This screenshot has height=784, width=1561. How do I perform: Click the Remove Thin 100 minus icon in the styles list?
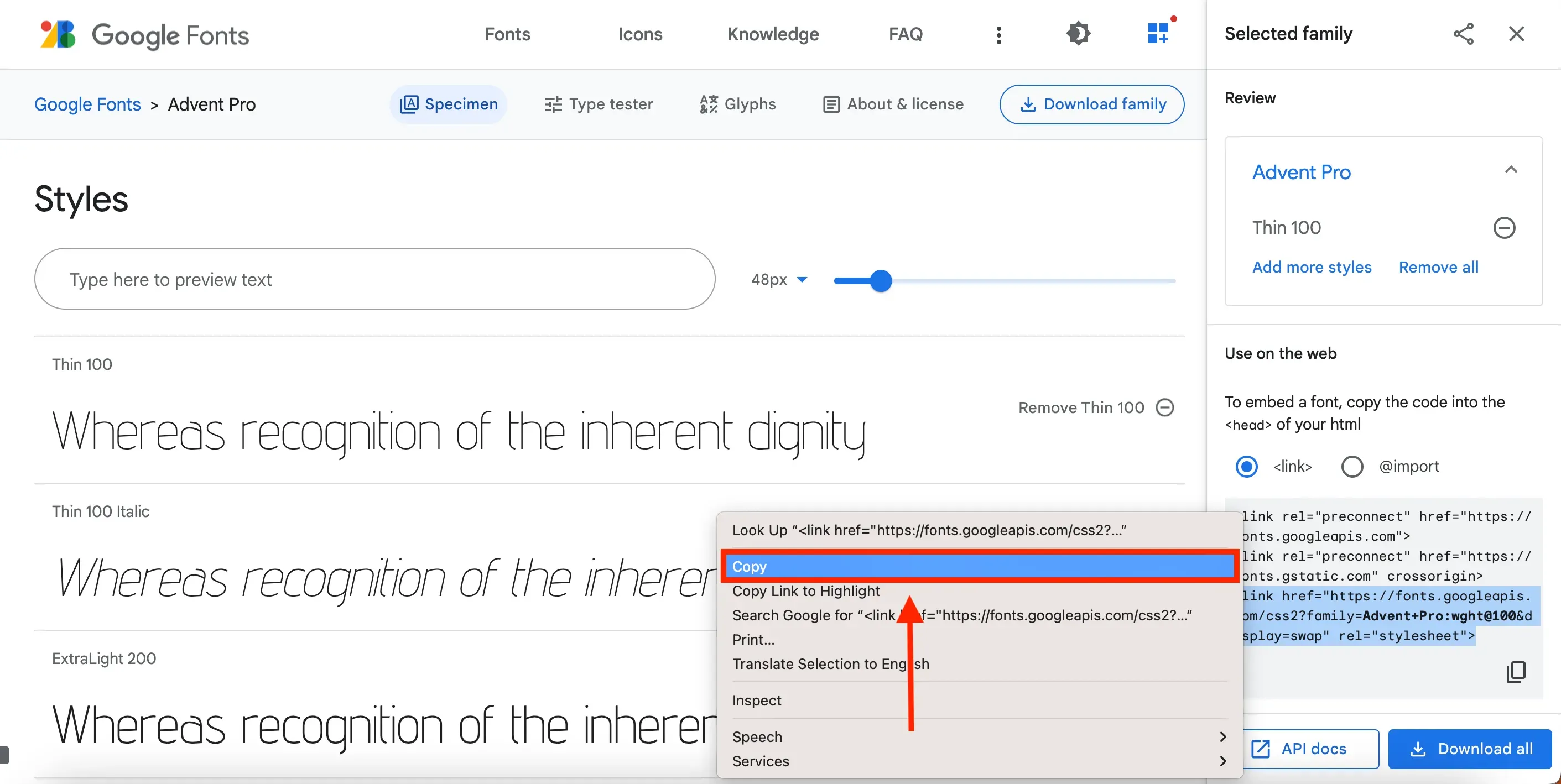(x=1165, y=407)
